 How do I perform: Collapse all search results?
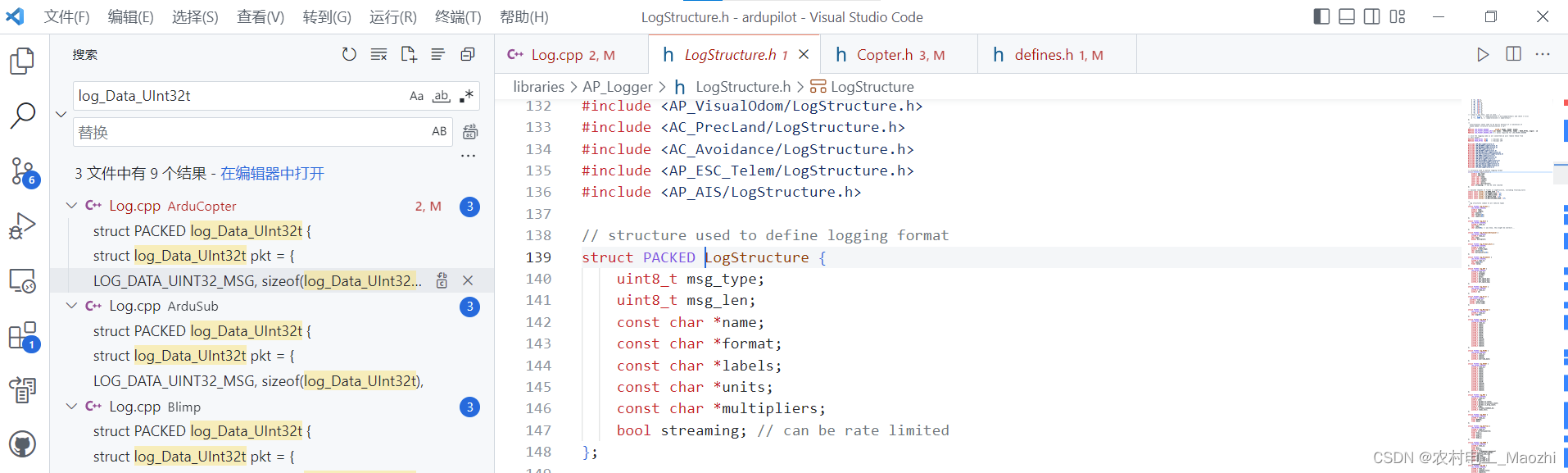click(x=468, y=54)
